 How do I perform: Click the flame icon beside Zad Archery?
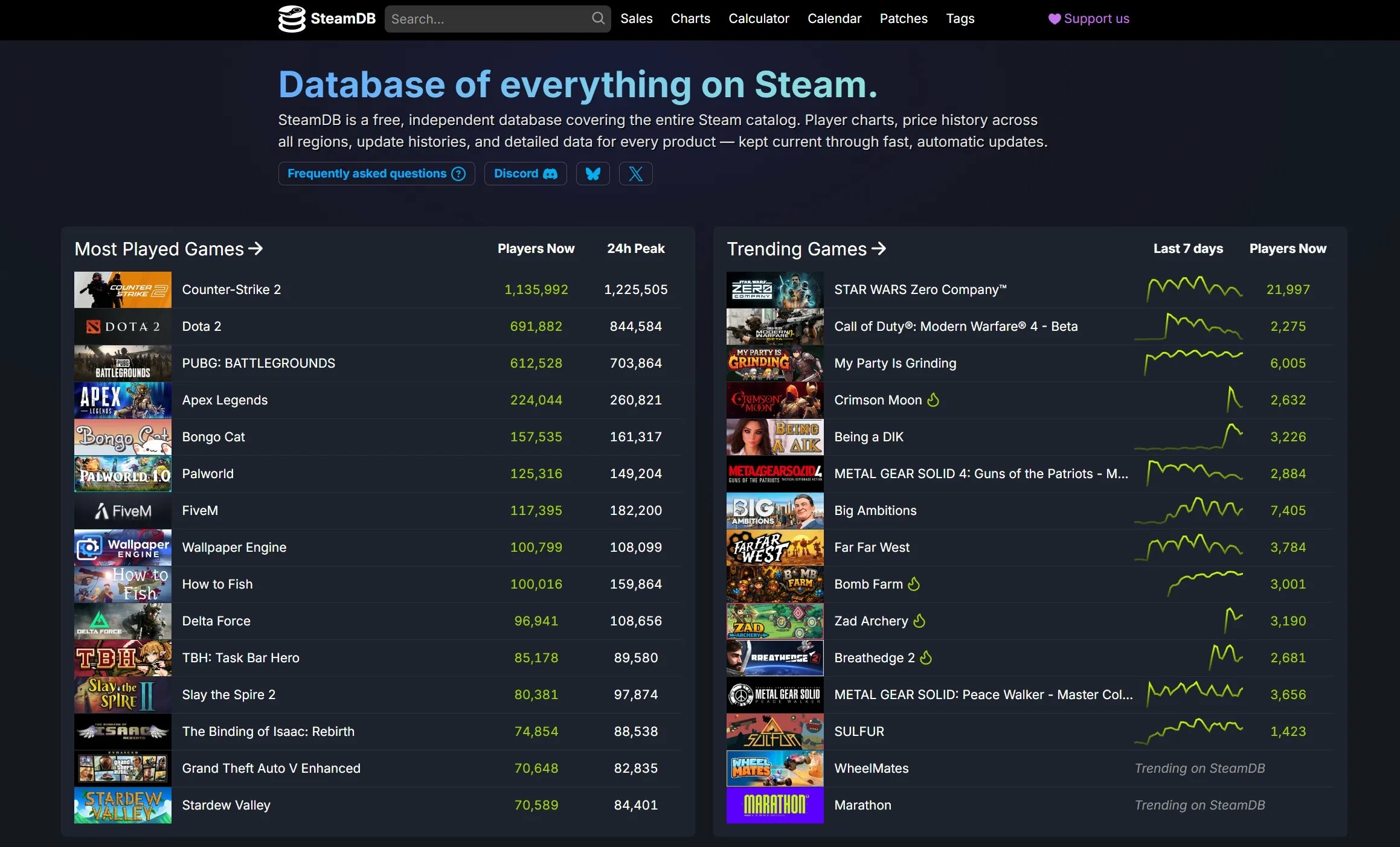click(x=919, y=621)
